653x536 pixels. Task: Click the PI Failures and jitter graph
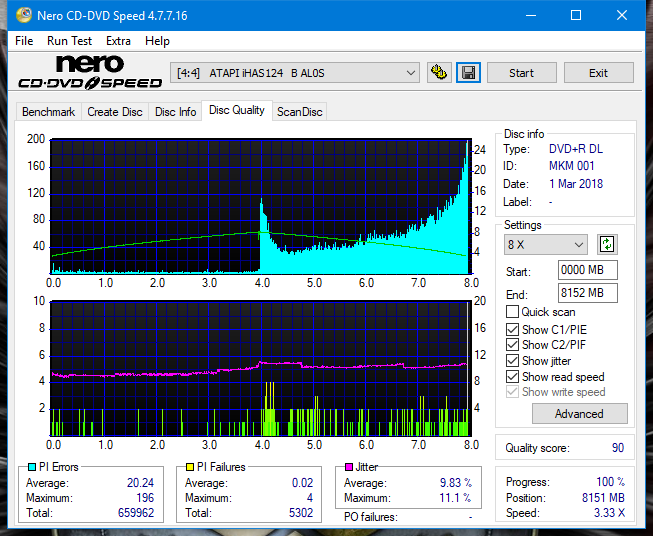click(x=261, y=368)
